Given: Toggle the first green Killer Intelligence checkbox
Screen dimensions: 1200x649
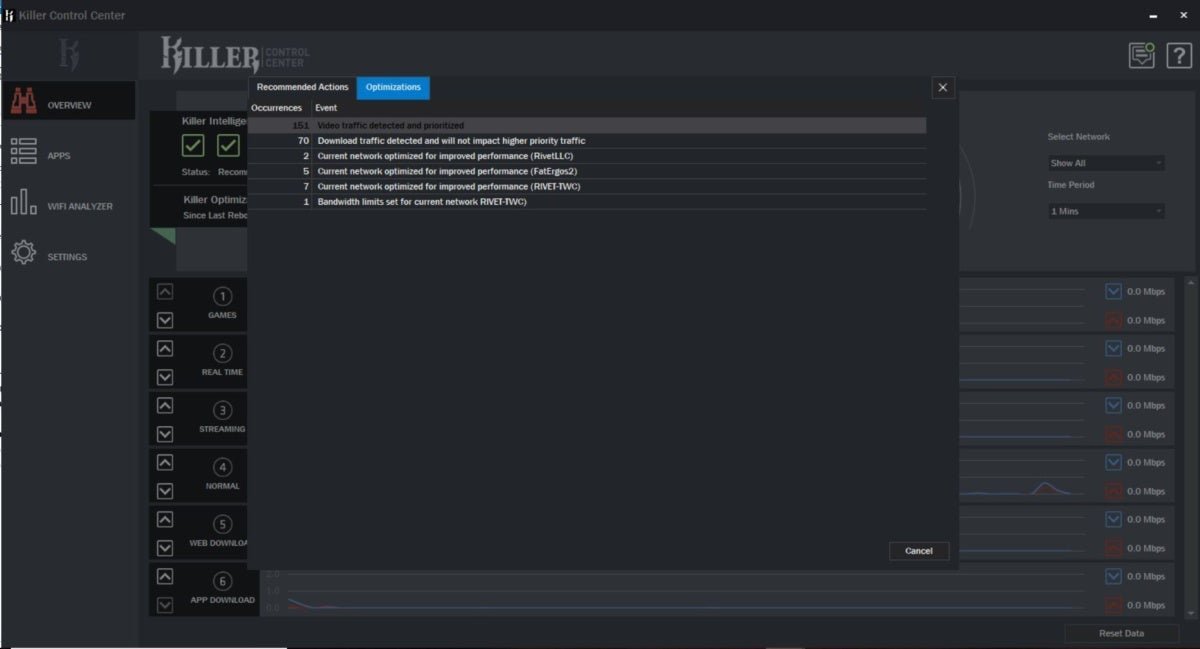Looking at the screenshot, I should [x=193, y=145].
